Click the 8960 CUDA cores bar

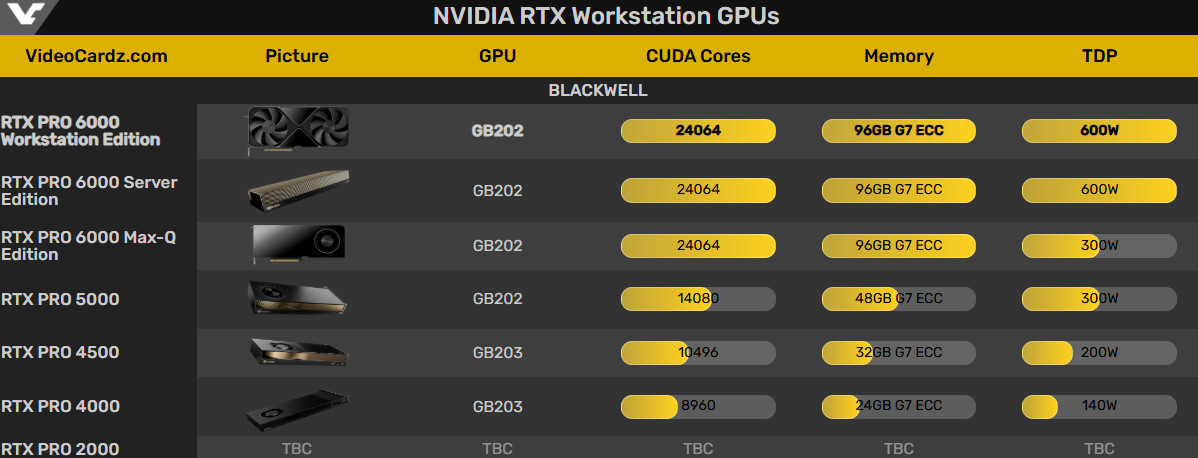[698, 406]
